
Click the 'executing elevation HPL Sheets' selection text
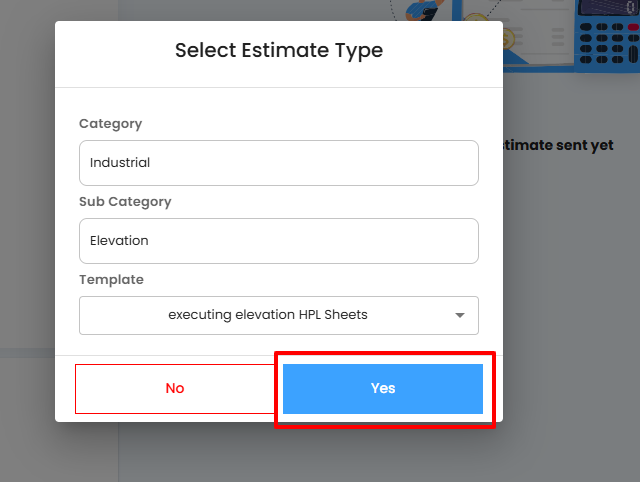click(x=268, y=315)
